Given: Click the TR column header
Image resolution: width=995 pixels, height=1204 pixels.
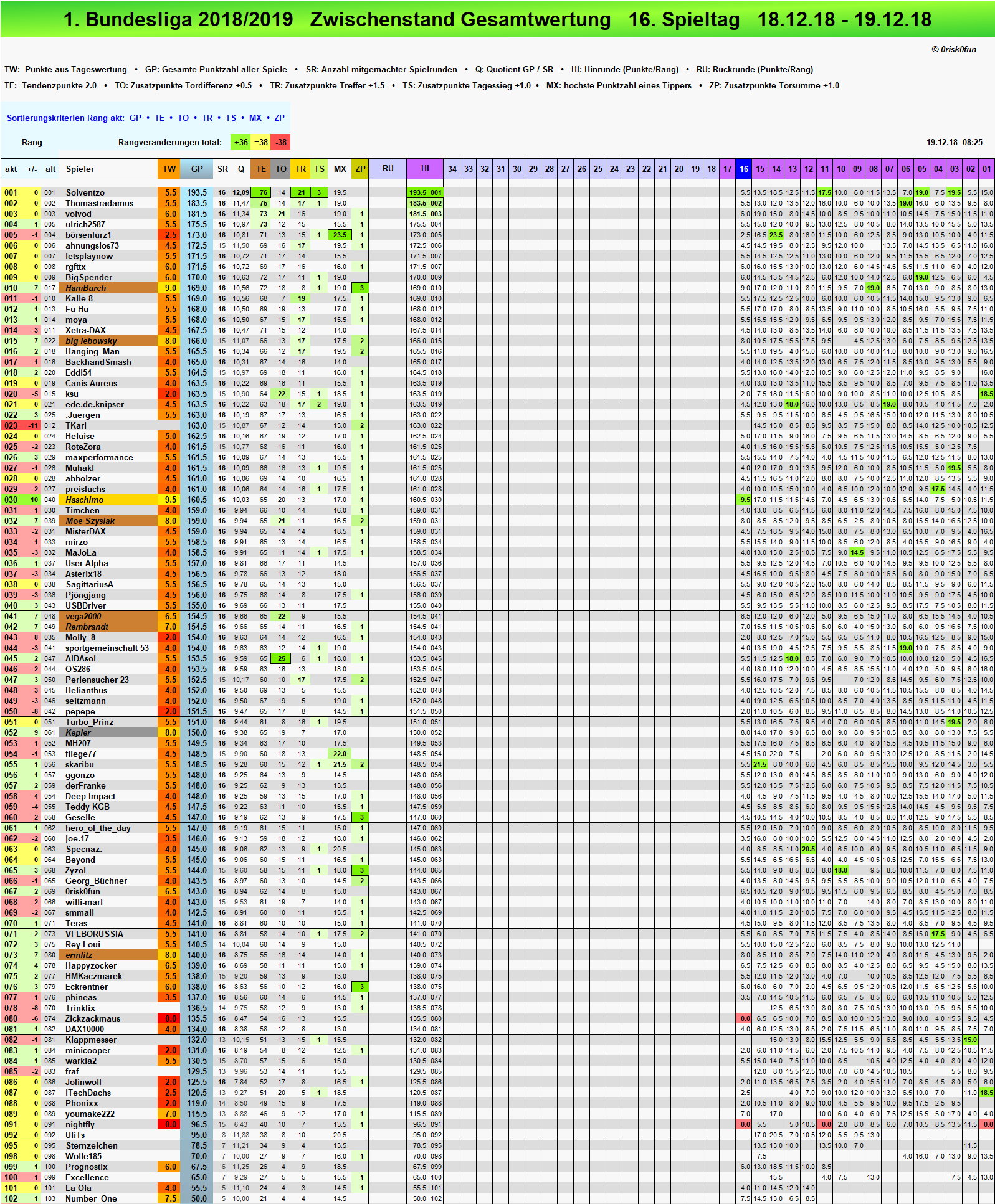Looking at the screenshot, I should 300,169.
